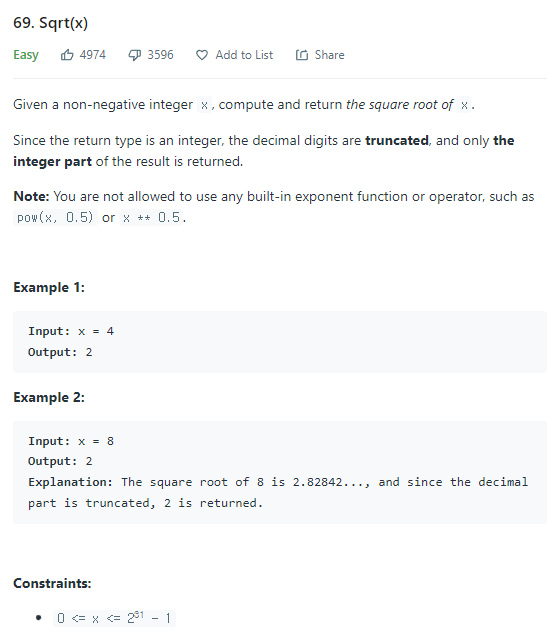The width and height of the screenshot is (560, 636).
Task: Click the Example 2 heading
Action: [x=49, y=397]
